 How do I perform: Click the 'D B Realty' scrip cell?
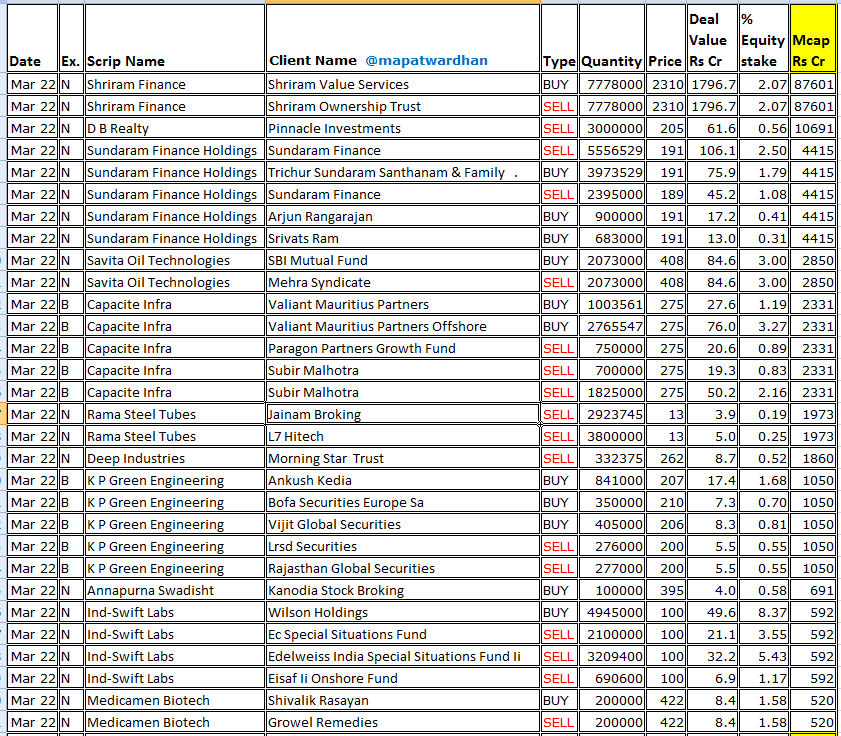coord(175,128)
